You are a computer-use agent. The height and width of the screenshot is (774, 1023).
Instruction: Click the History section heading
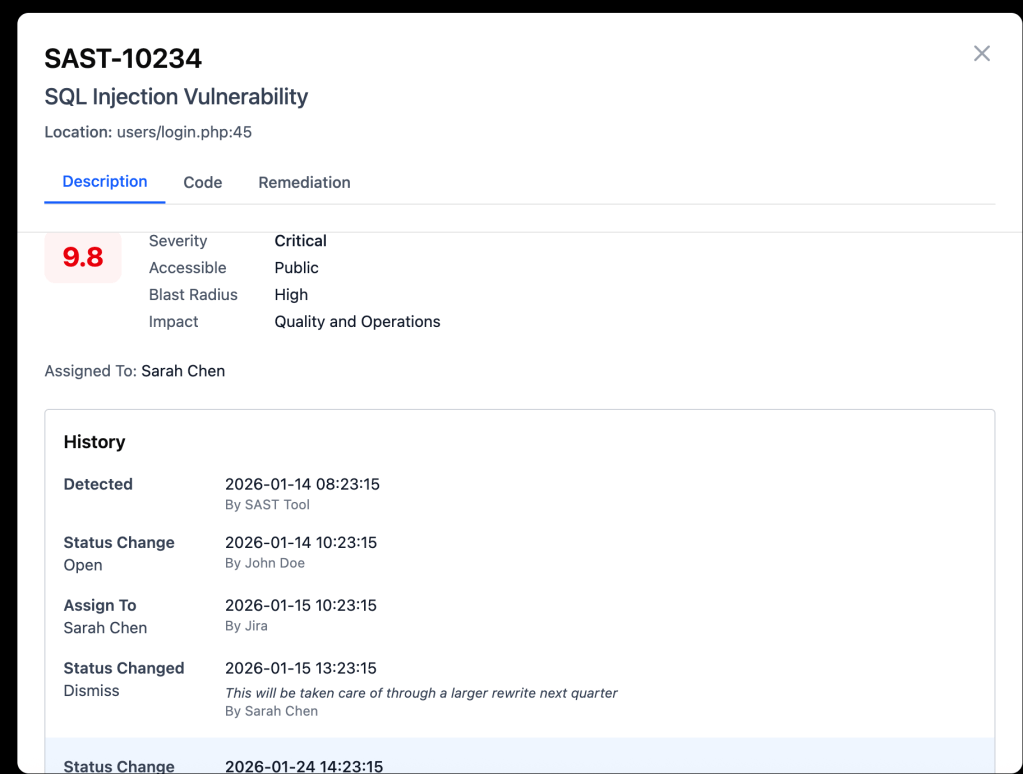[95, 442]
